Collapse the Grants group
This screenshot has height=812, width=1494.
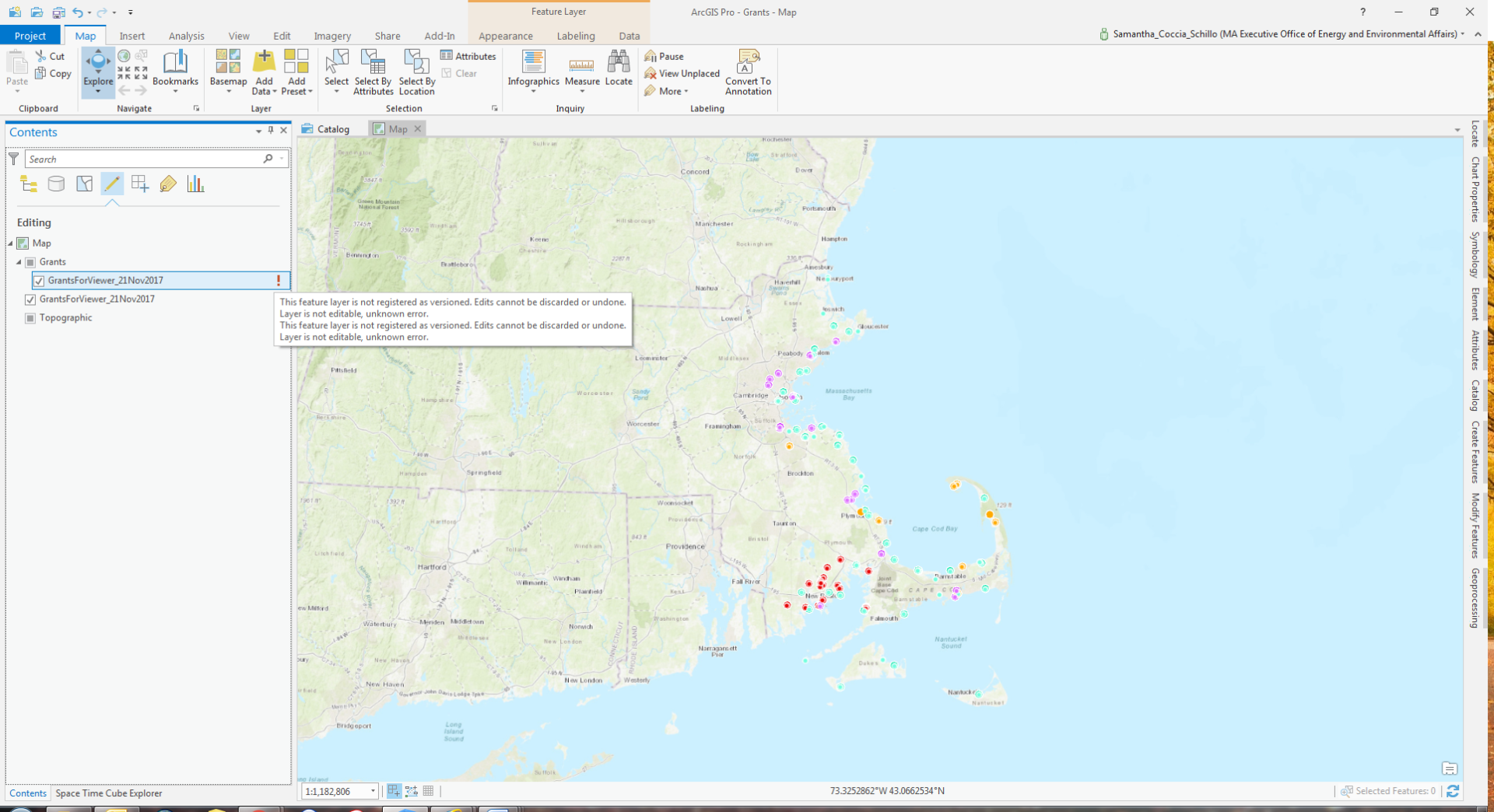19,262
